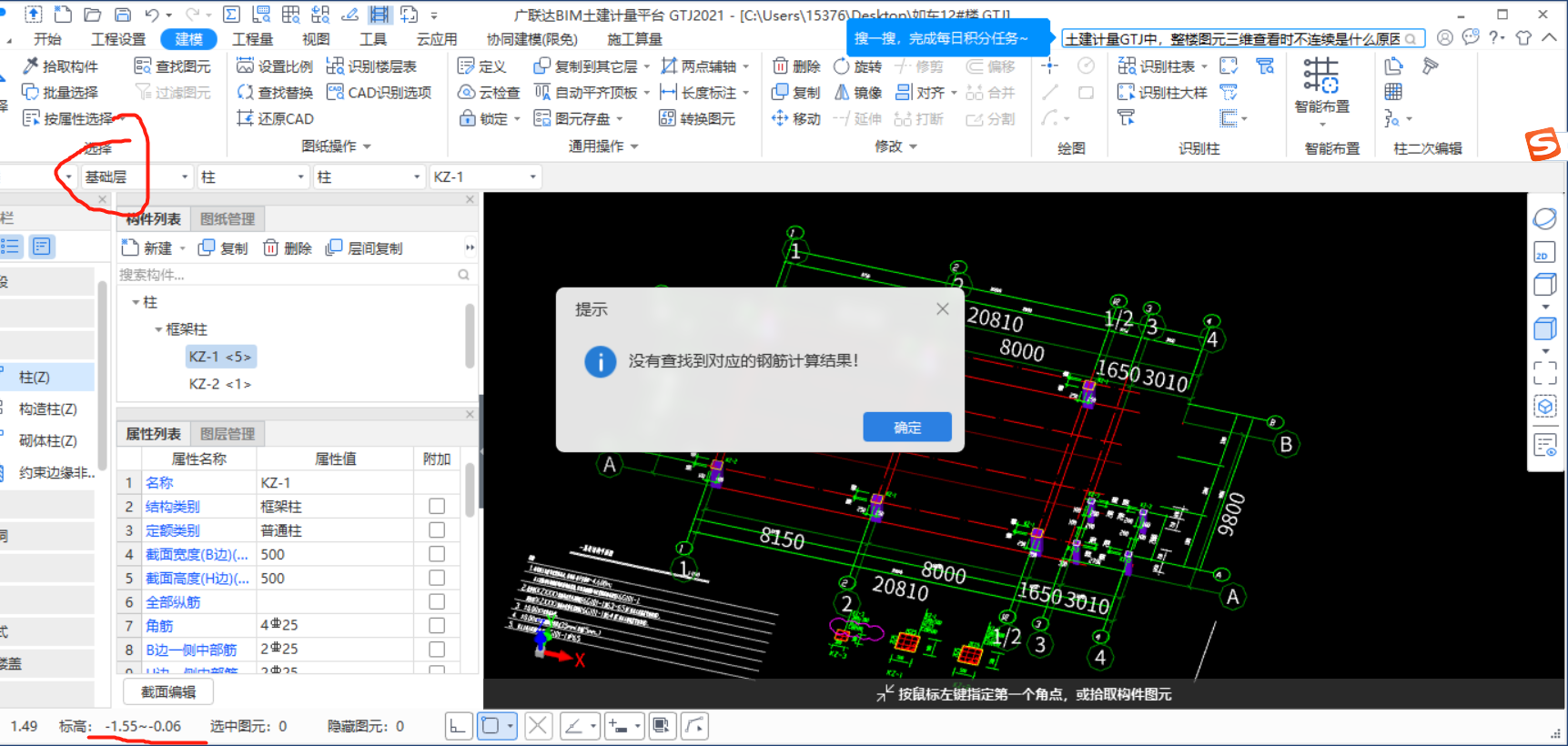Undo the last action with the undo icon
The image size is (1568, 746).
pos(152,15)
